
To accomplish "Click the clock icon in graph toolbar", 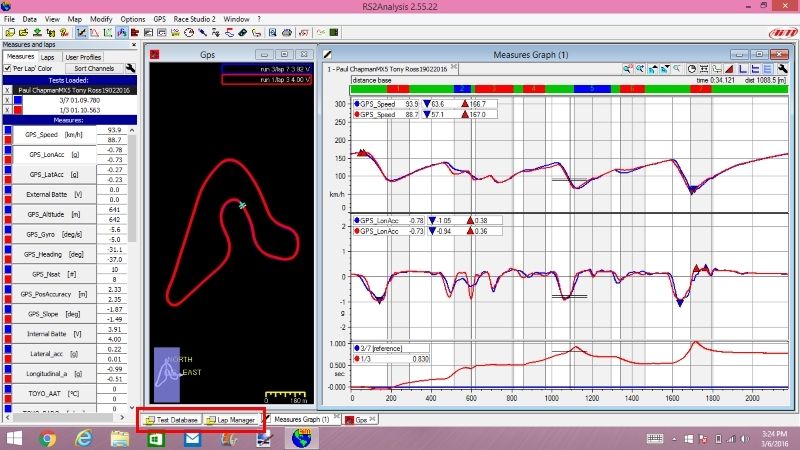I will tap(691, 68).
